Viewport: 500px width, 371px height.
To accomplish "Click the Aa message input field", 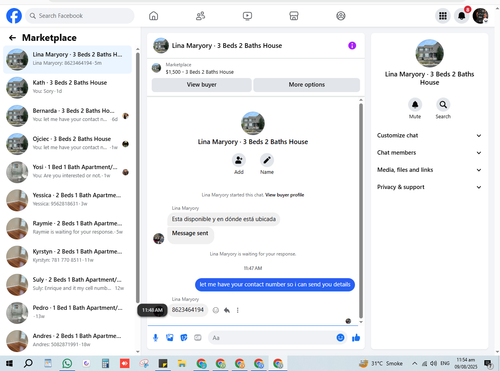I will click(272, 338).
